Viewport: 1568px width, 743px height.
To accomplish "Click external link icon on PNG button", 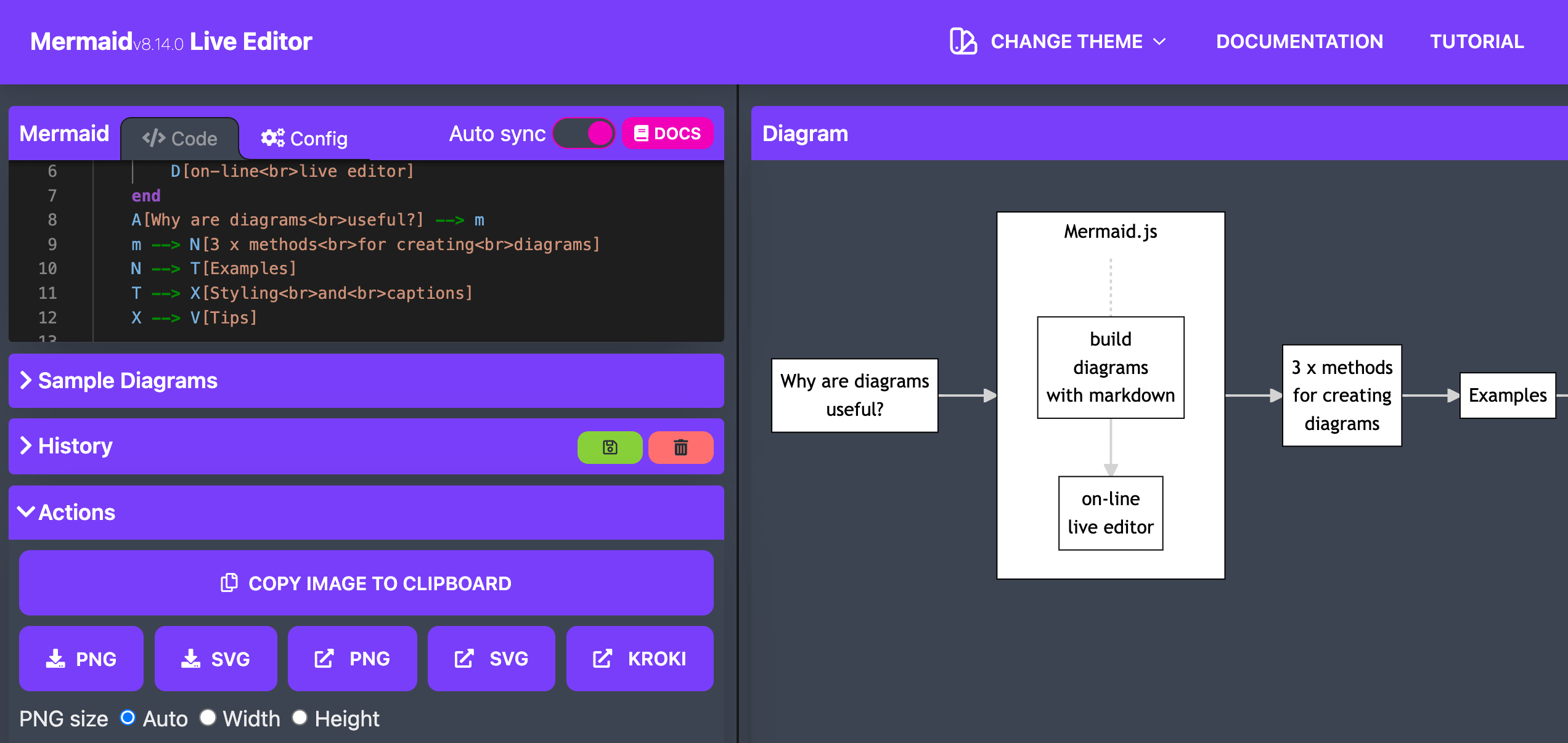I will [324, 659].
